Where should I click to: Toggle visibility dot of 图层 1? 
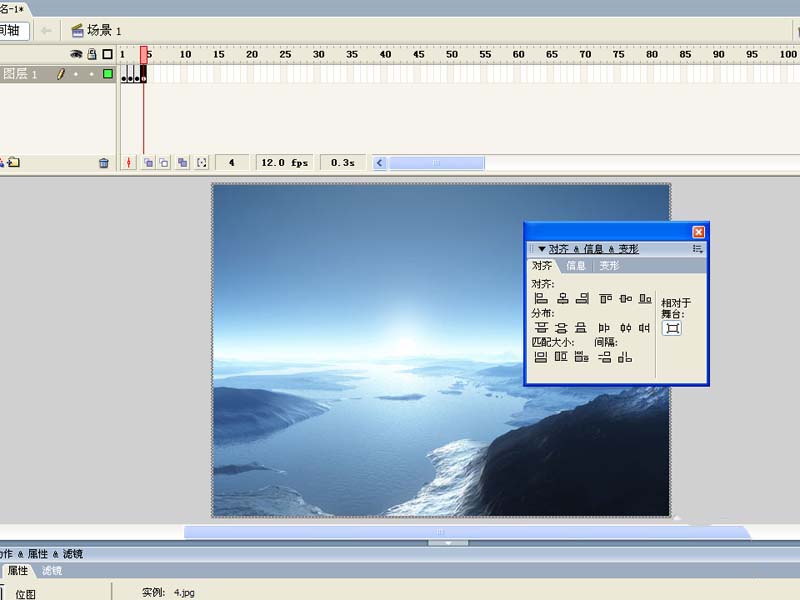click(76, 74)
